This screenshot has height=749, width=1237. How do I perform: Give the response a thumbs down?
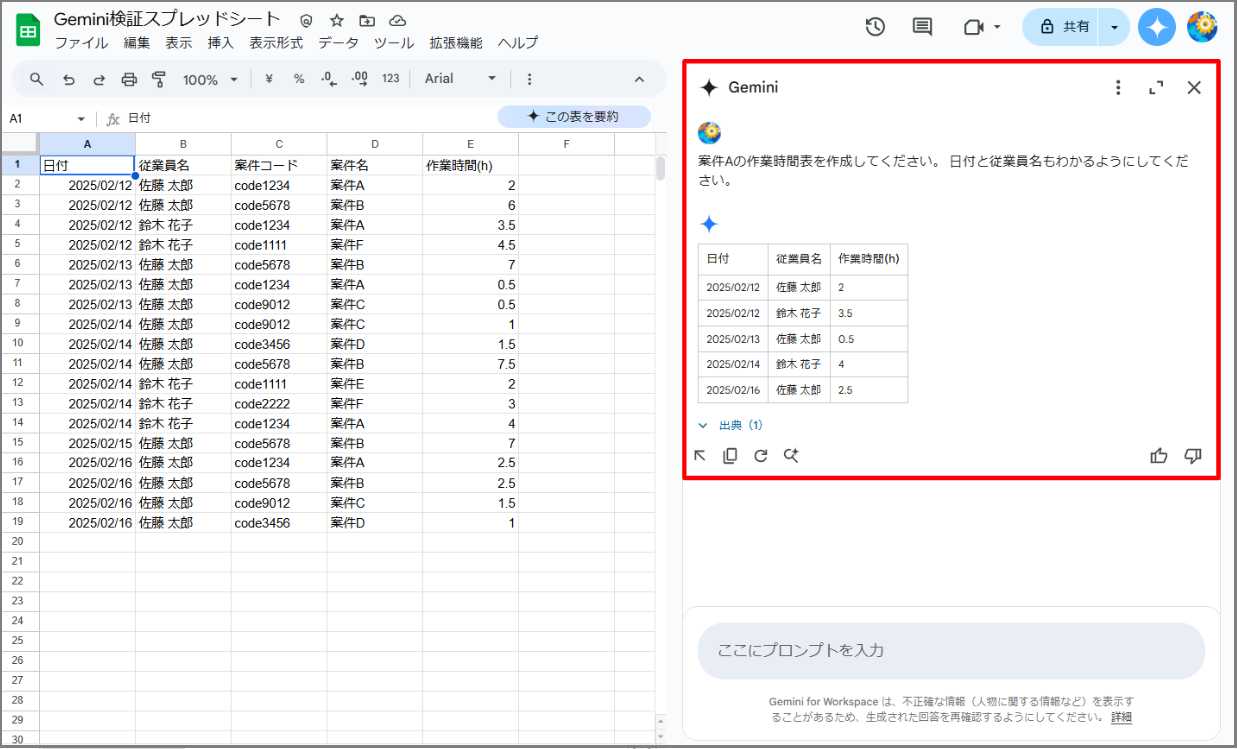click(1193, 456)
